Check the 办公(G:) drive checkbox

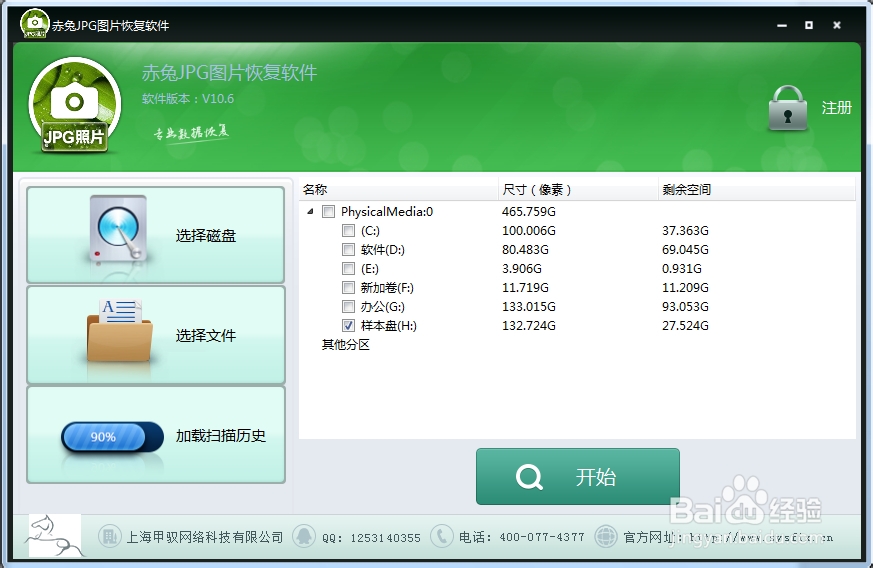click(349, 306)
